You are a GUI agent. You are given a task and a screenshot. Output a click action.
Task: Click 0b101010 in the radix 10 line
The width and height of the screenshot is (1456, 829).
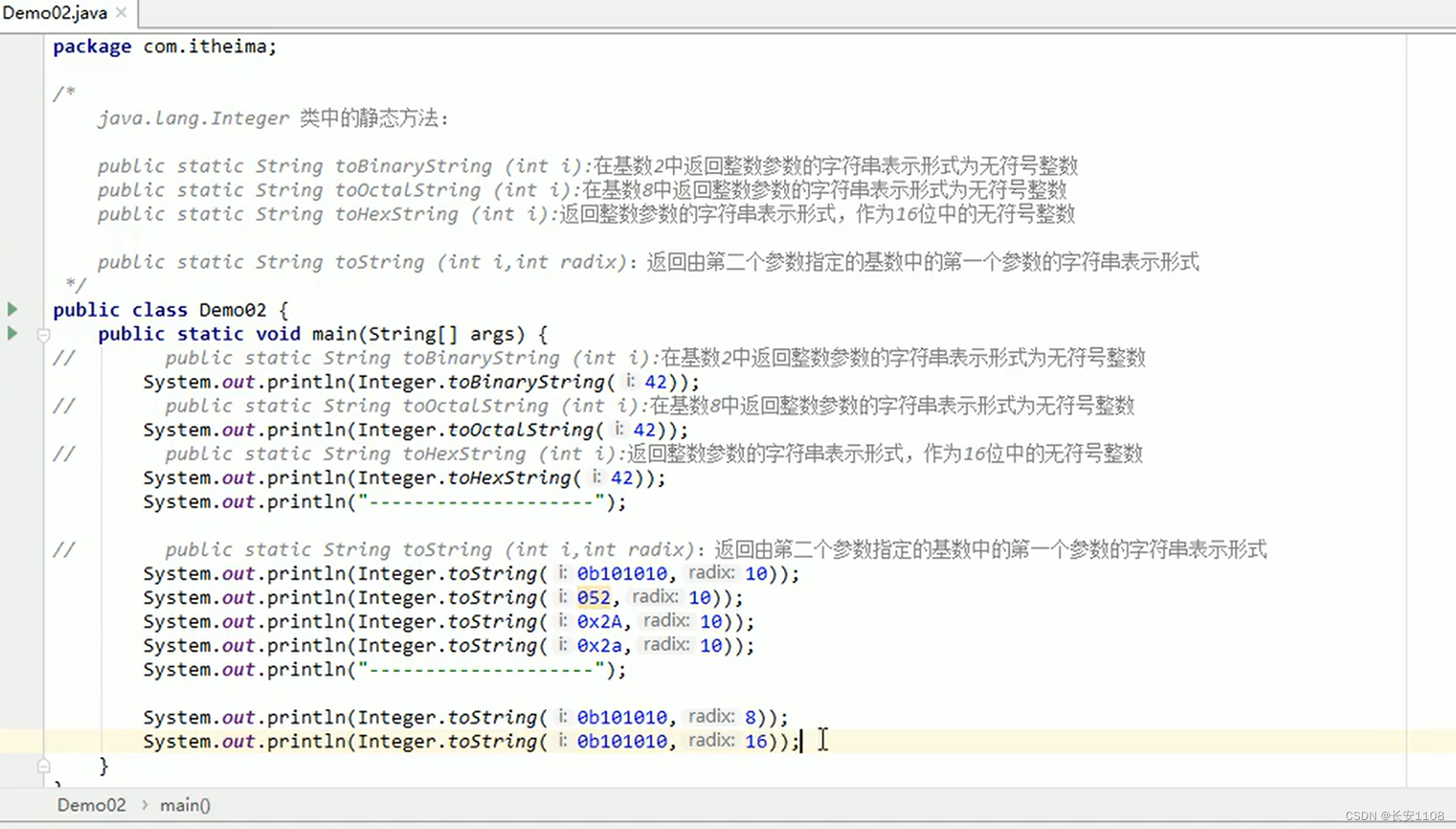coord(622,574)
